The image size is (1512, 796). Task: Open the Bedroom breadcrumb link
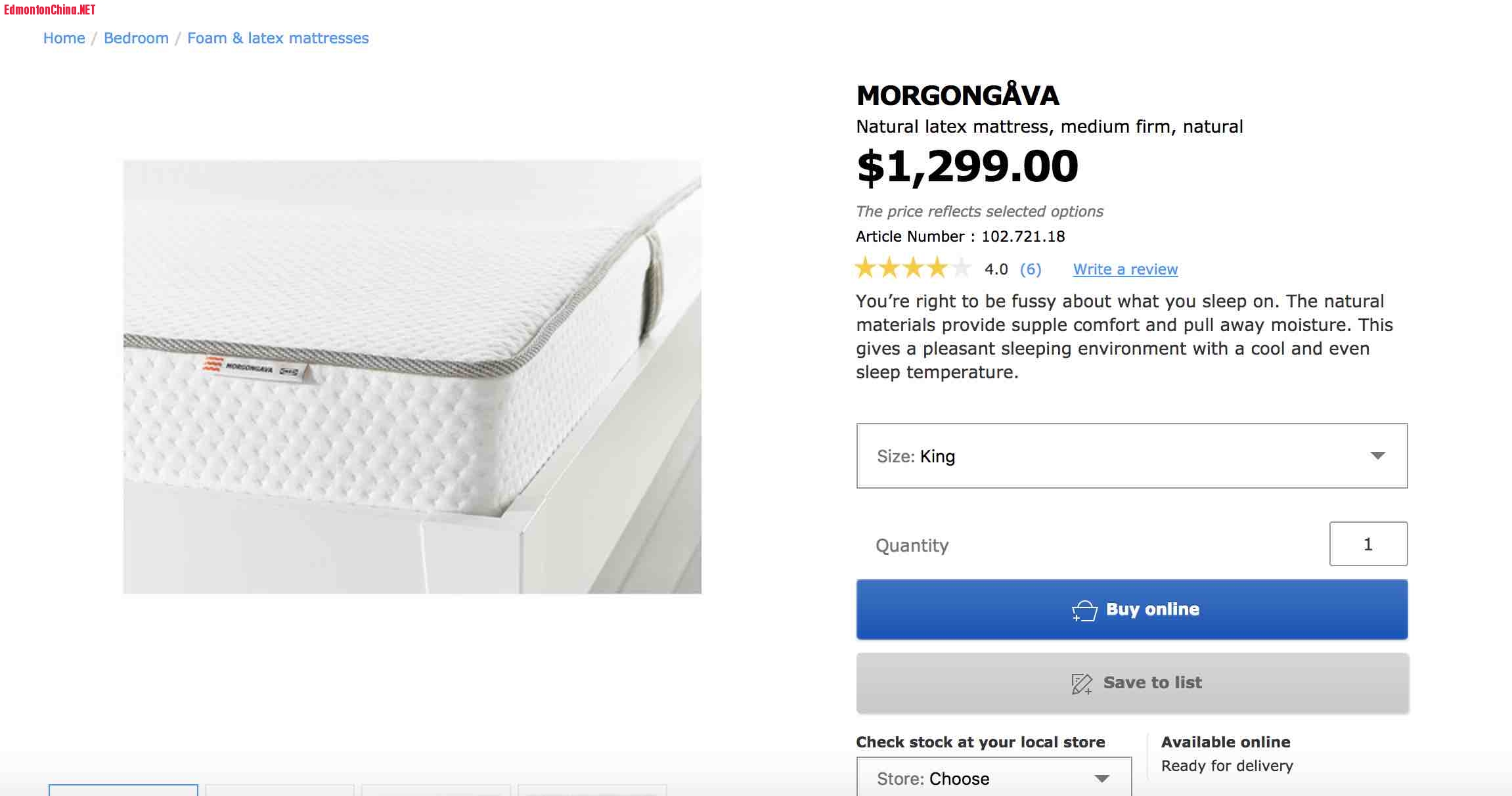[x=136, y=38]
